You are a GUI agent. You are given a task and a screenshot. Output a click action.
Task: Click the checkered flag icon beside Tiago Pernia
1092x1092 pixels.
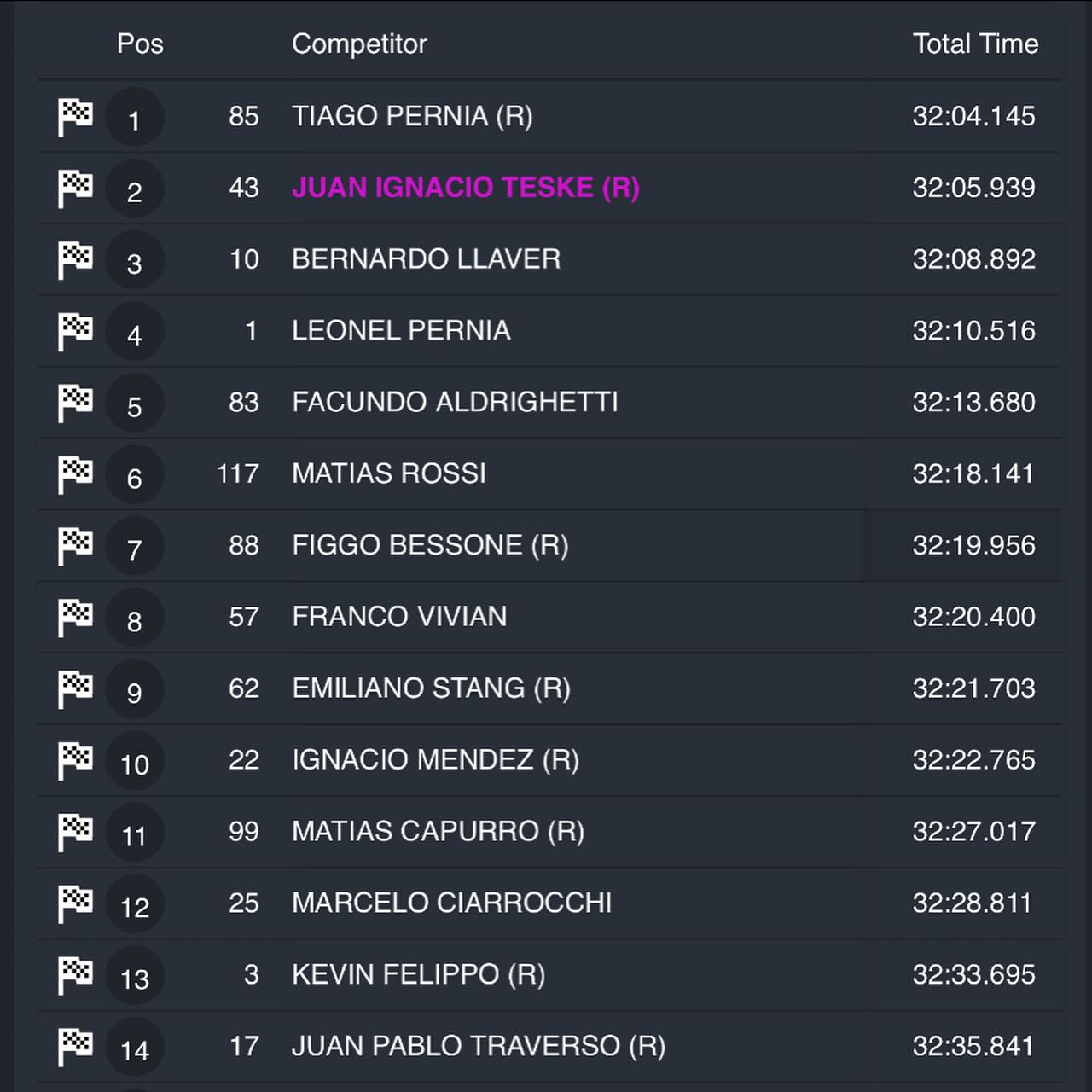point(75,117)
